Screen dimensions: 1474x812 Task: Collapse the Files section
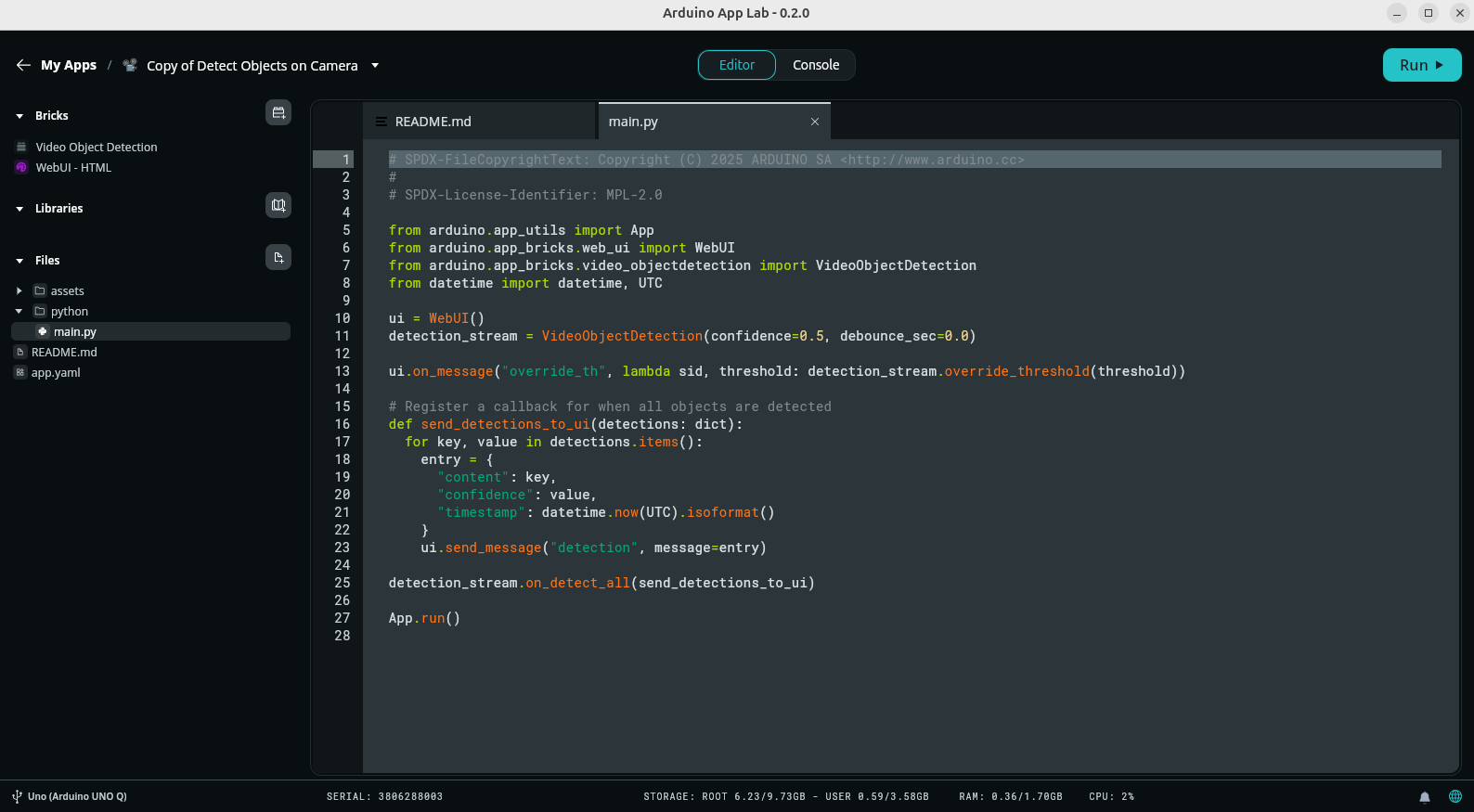19,261
